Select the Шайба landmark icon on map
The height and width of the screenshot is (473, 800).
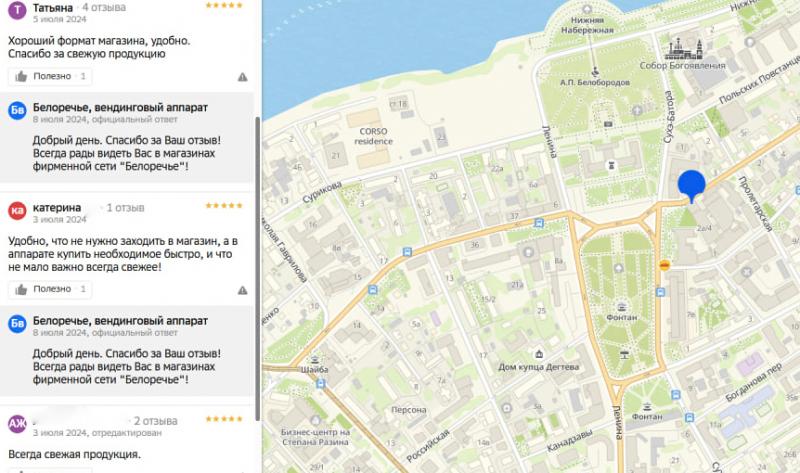(315, 358)
